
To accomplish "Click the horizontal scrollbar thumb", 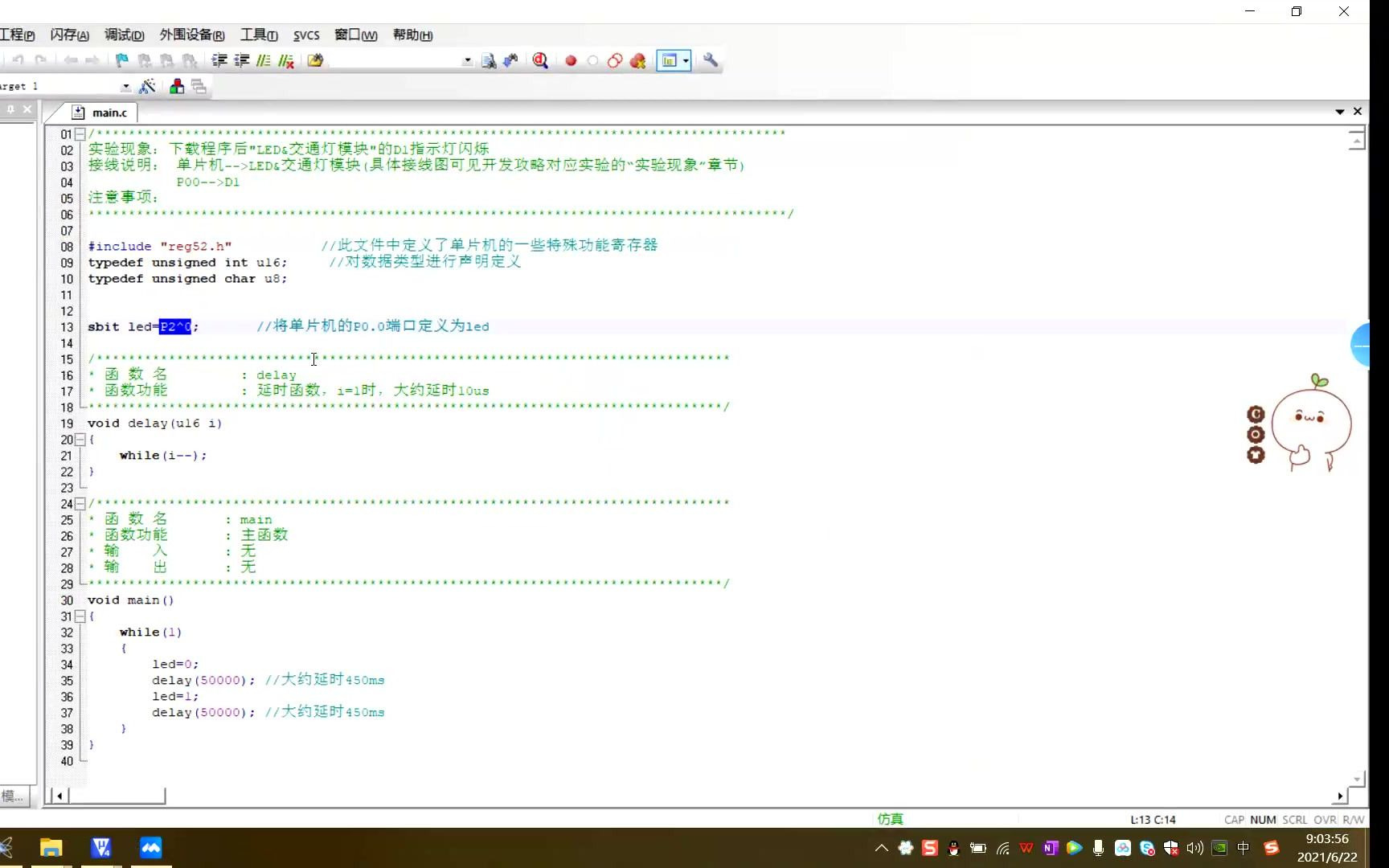I will pyautogui.click(x=117, y=796).
